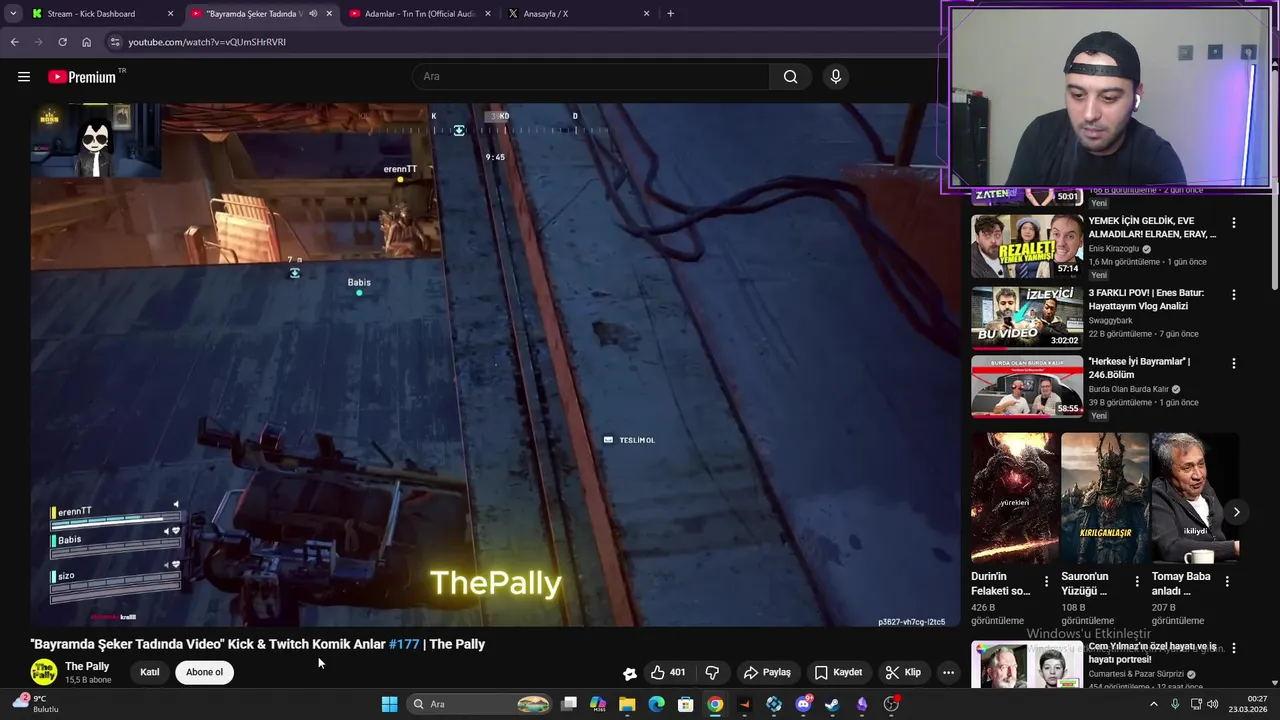
Task: Like the video with thumbs-up 401
Action: (x=667, y=672)
